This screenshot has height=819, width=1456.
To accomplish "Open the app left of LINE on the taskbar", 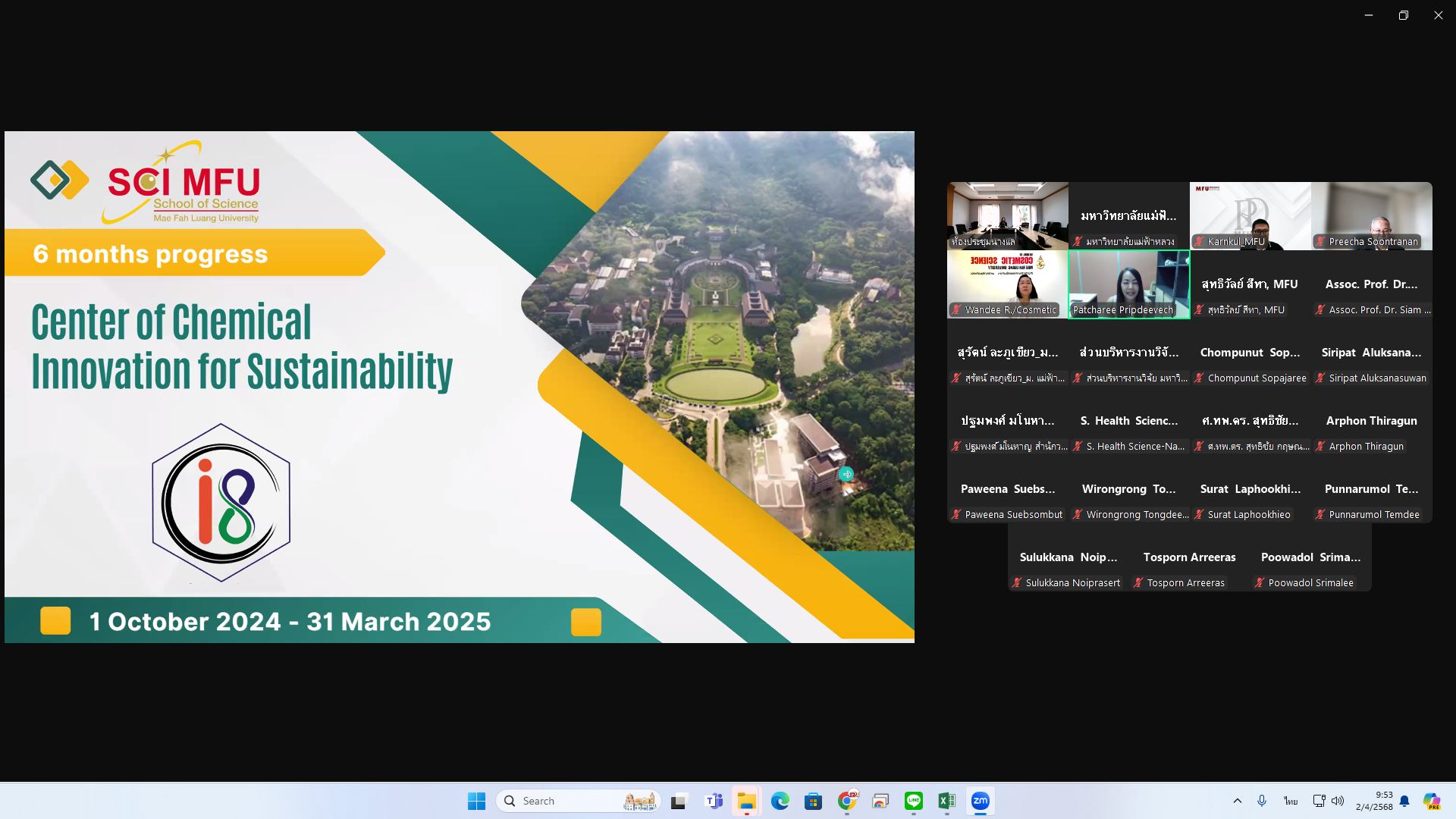I will [880, 801].
